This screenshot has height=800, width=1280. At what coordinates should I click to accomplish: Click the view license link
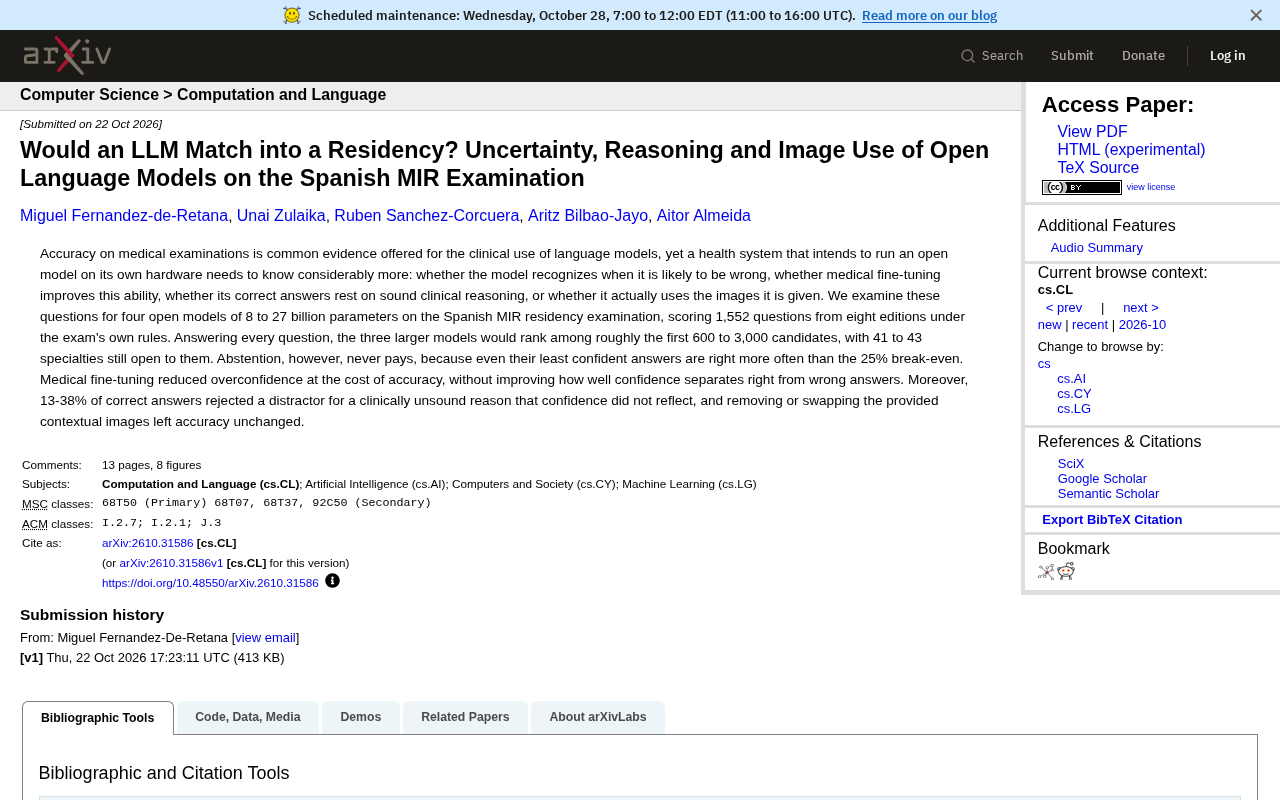click(x=1151, y=187)
